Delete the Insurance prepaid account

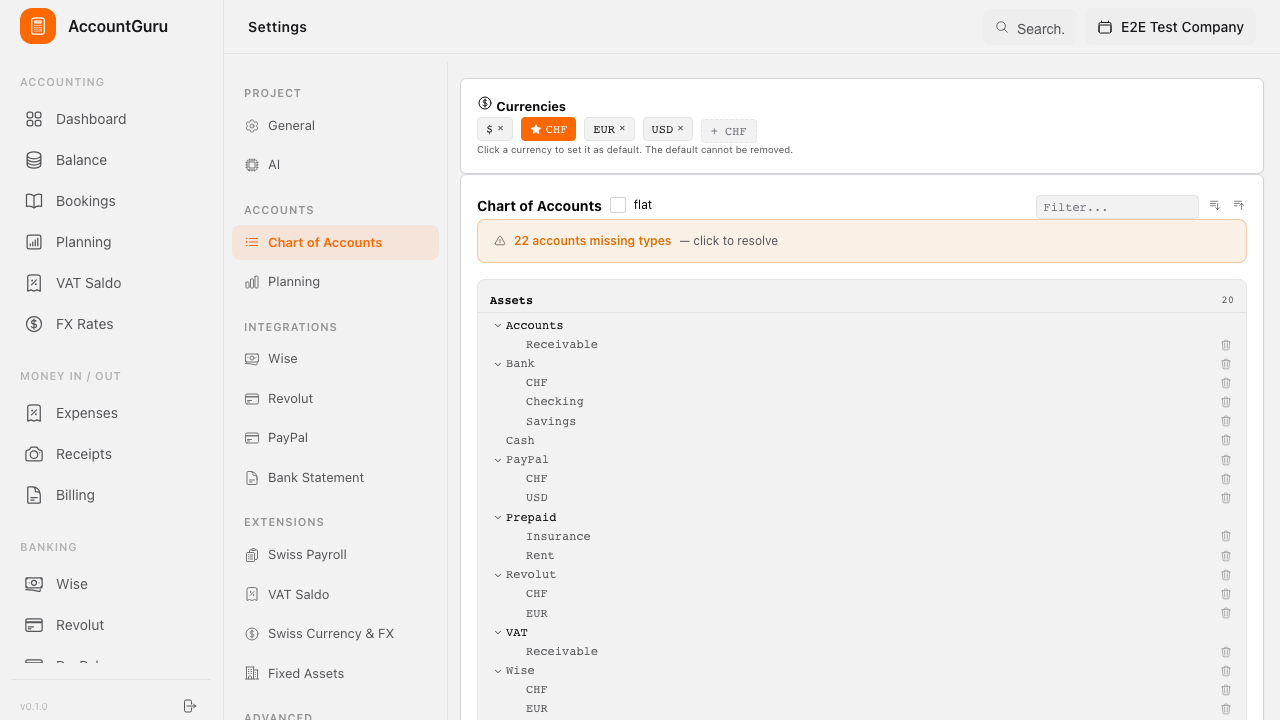(1226, 537)
